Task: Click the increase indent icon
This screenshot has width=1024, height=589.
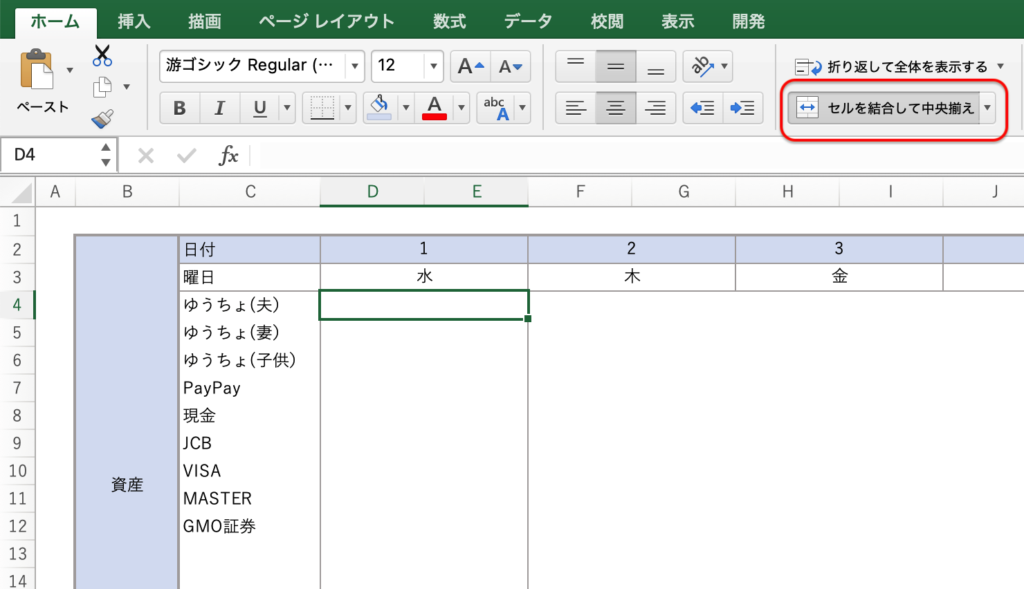Action: point(741,108)
